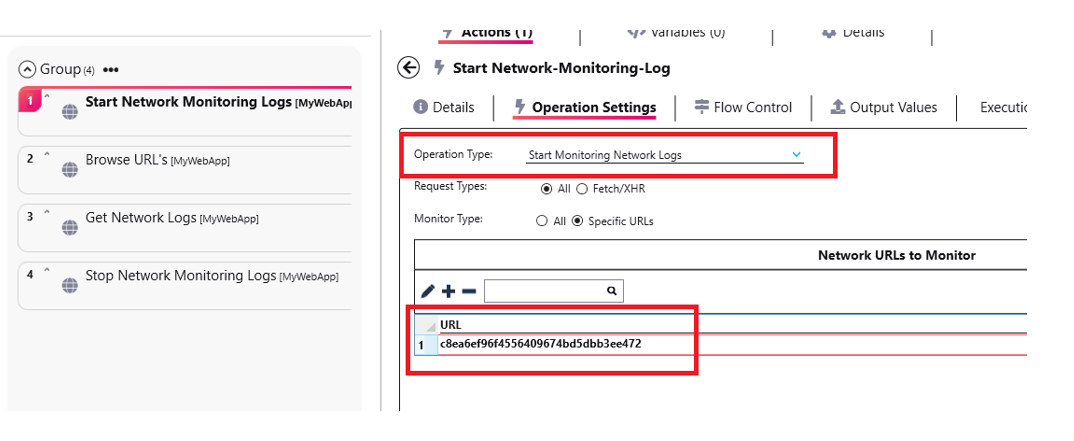Choose Specific URLs monitor type
The height and width of the screenshot is (441, 1074).
click(x=577, y=221)
